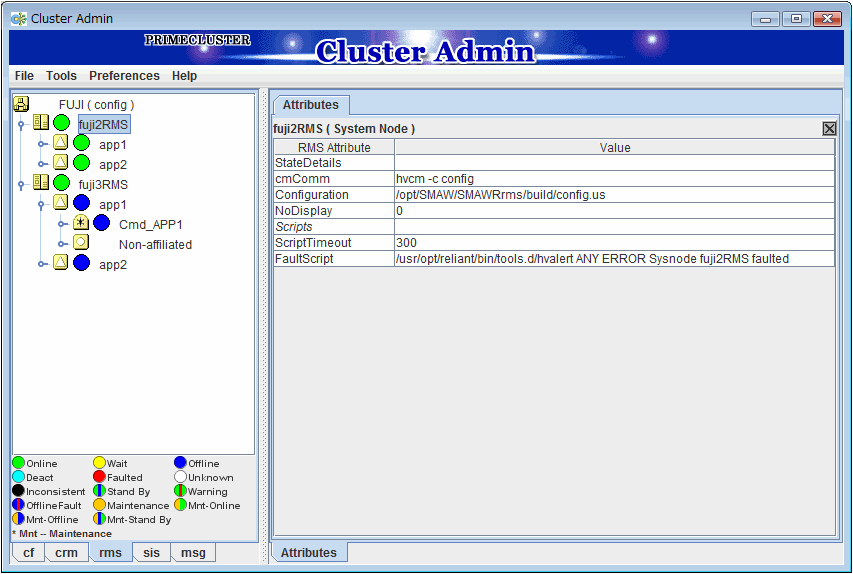The width and height of the screenshot is (853, 574).
Task: Click the Non-affiliated resource icon
Action: [81, 242]
